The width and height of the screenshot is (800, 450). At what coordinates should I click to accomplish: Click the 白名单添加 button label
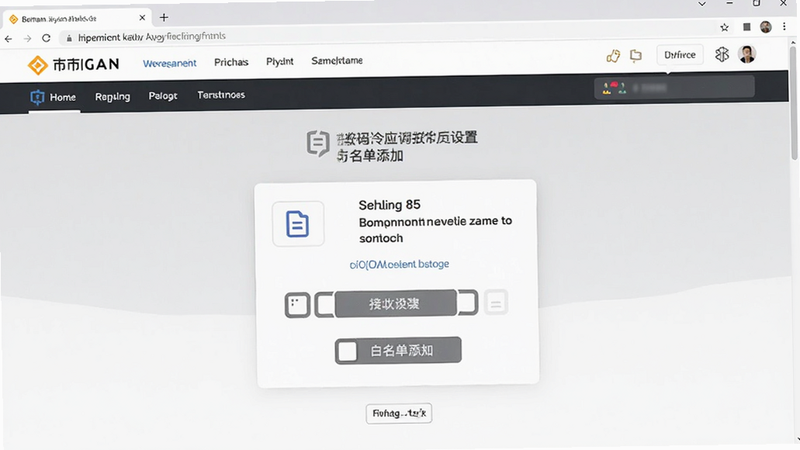pos(402,351)
